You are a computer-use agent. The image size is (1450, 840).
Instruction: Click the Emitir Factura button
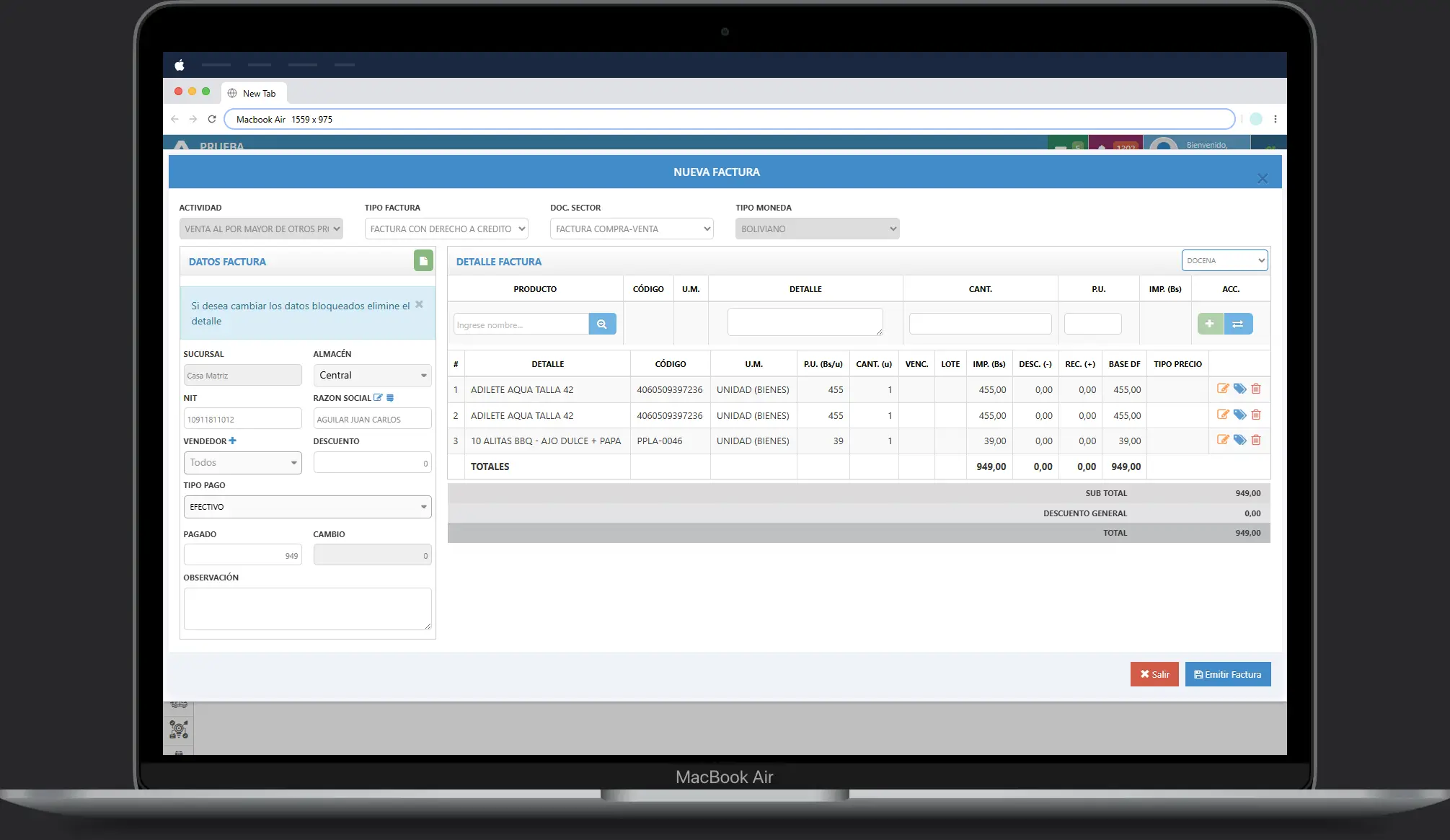(x=1227, y=674)
